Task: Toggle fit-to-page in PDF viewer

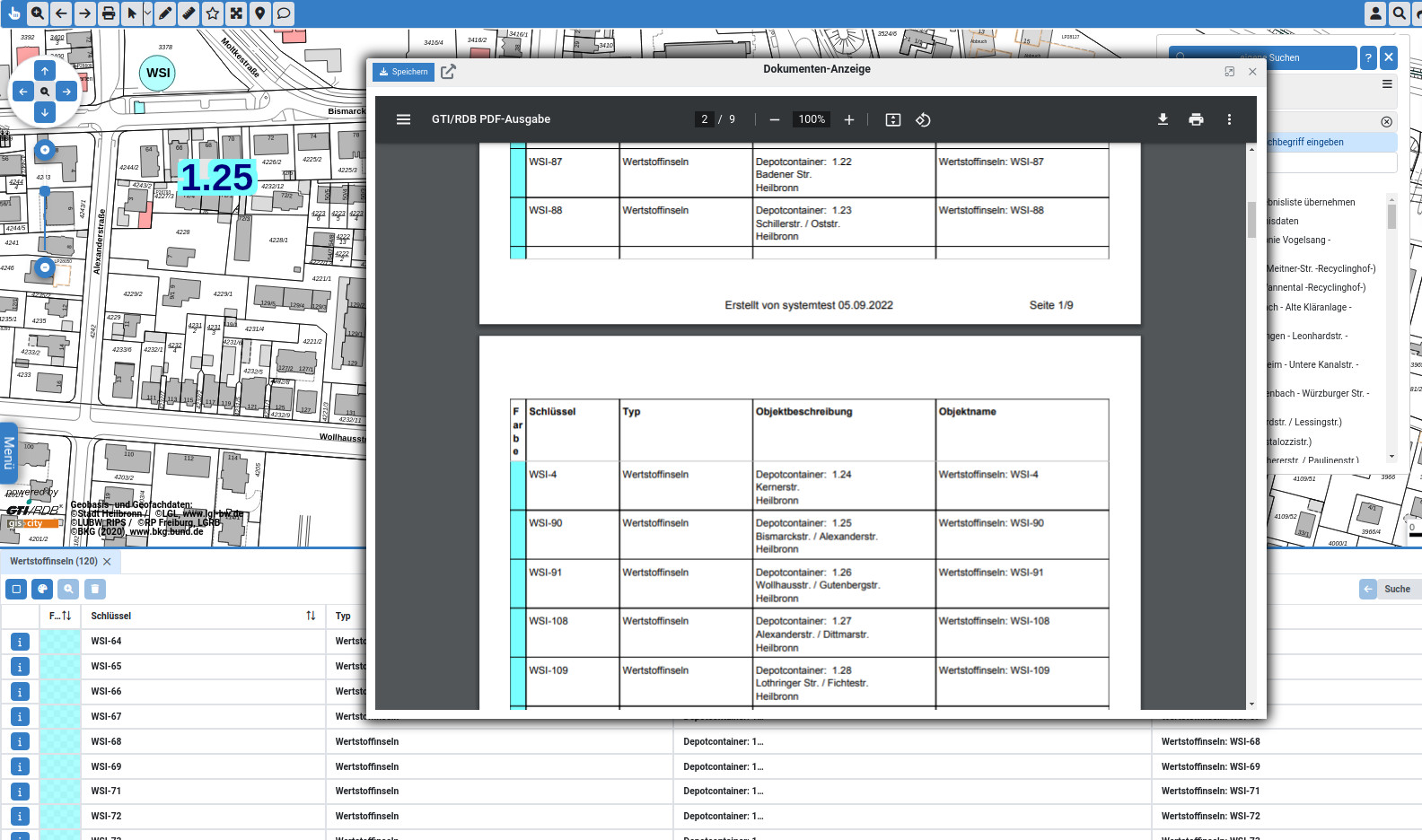Action: pos(892,119)
